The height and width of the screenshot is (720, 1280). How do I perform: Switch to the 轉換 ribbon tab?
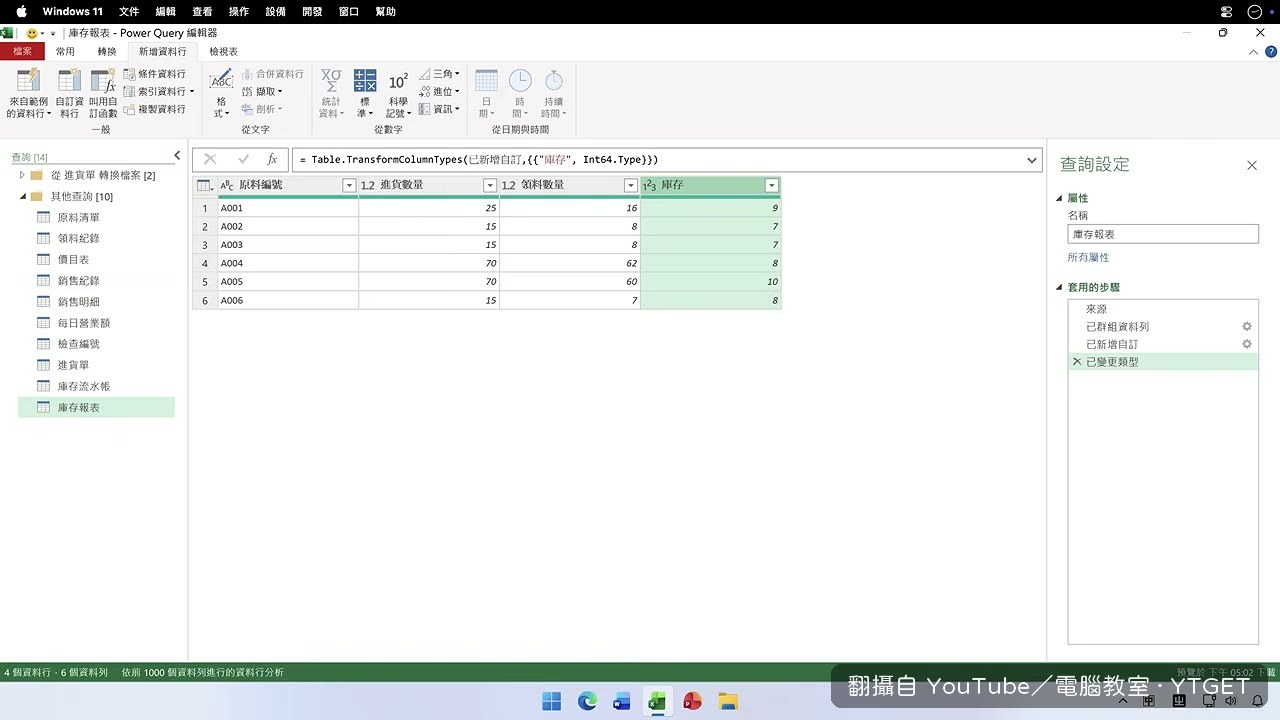tap(107, 51)
